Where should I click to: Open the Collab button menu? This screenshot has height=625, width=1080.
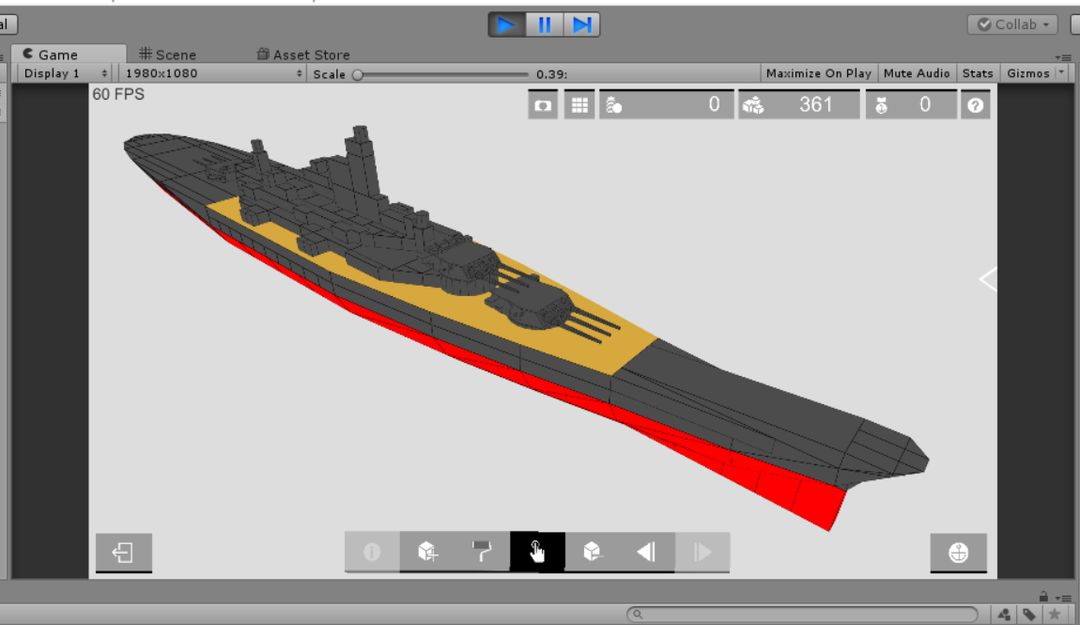tap(1012, 25)
